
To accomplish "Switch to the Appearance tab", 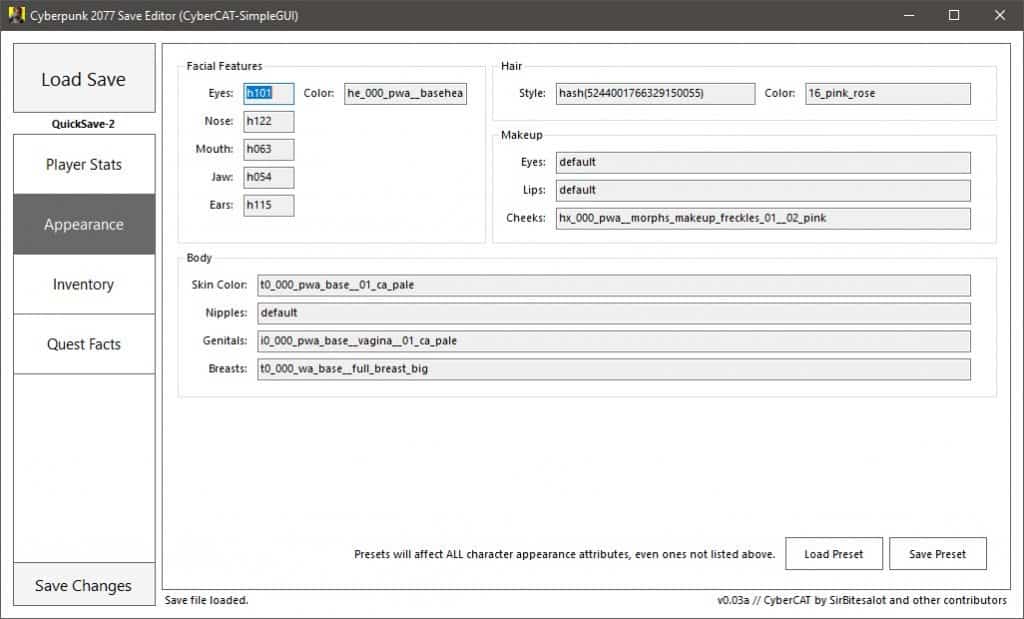I will point(83,224).
